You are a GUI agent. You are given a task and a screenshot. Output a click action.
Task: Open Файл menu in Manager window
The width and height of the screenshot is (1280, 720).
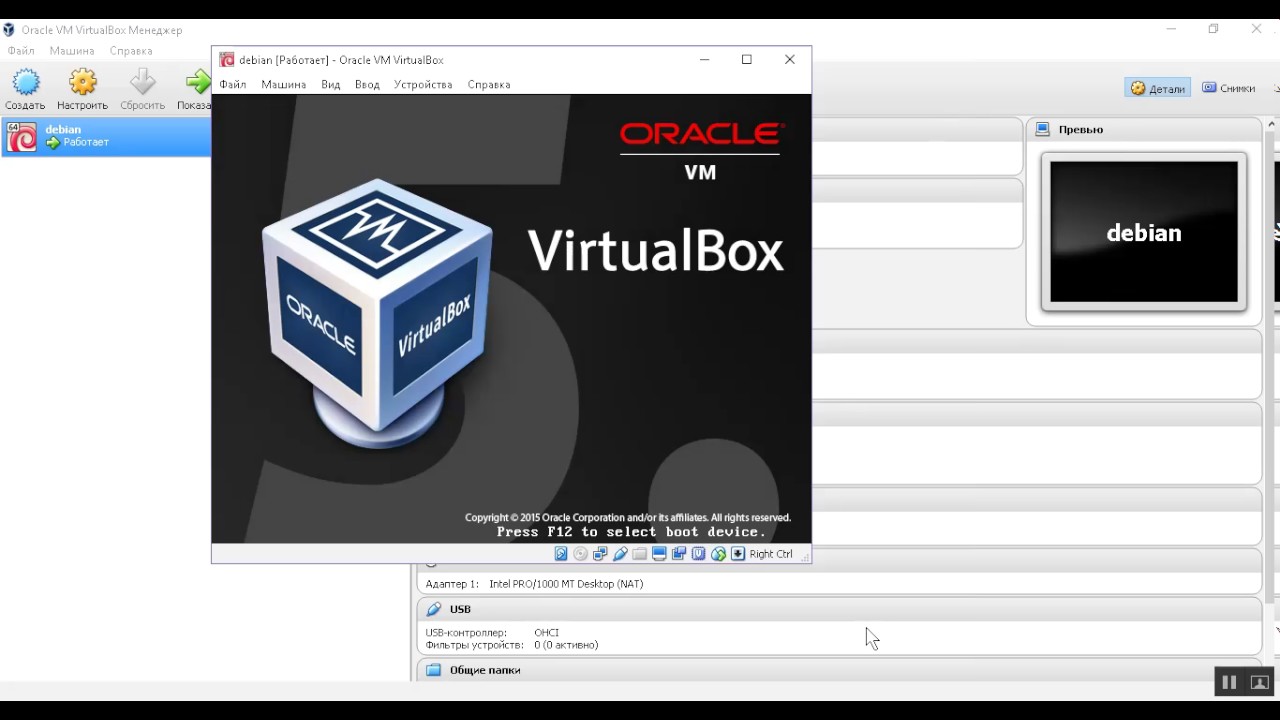point(21,51)
